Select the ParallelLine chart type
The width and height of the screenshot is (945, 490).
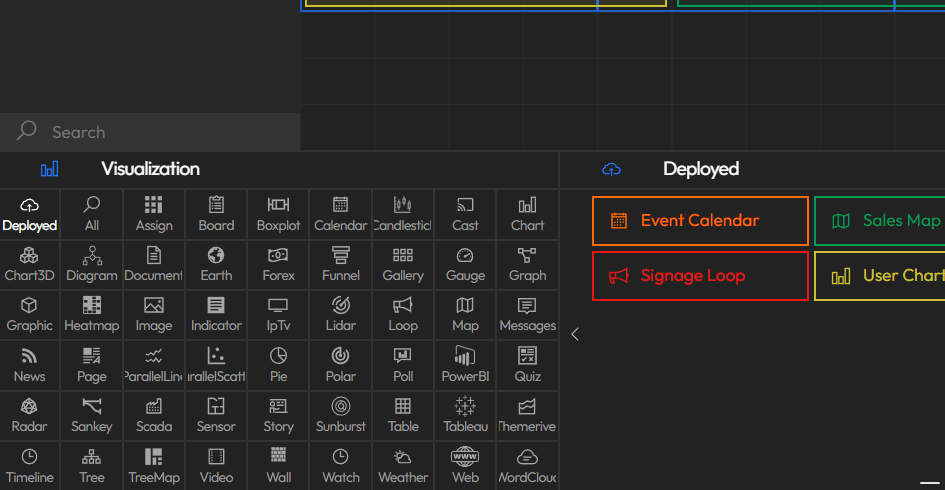[x=154, y=365]
